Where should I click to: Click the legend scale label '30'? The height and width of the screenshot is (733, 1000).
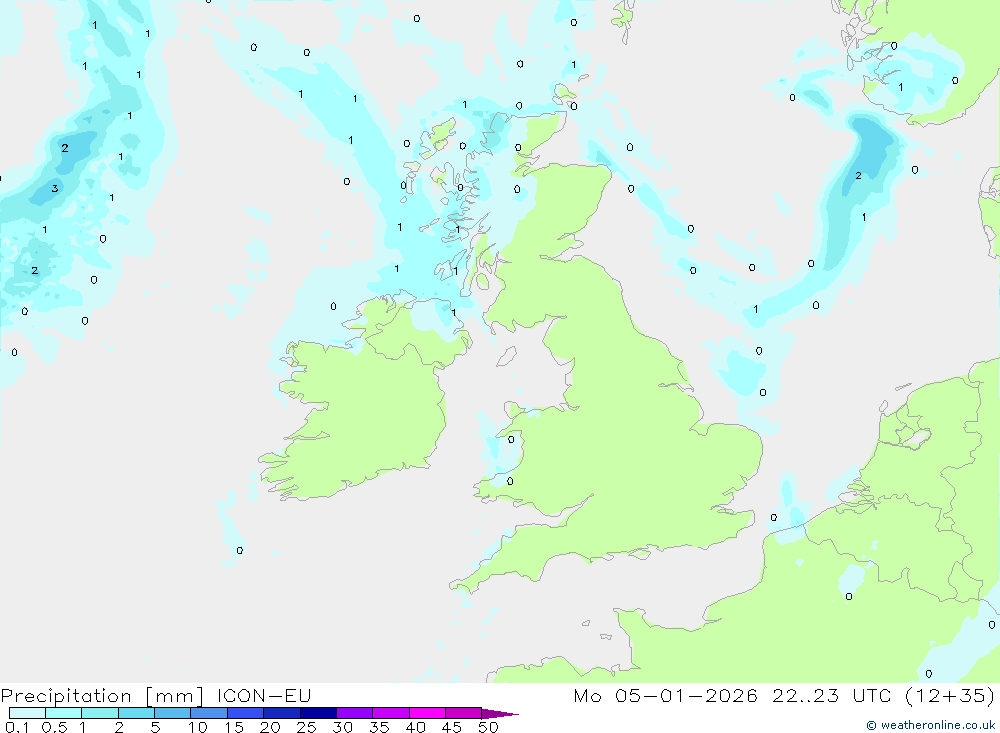point(342,727)
